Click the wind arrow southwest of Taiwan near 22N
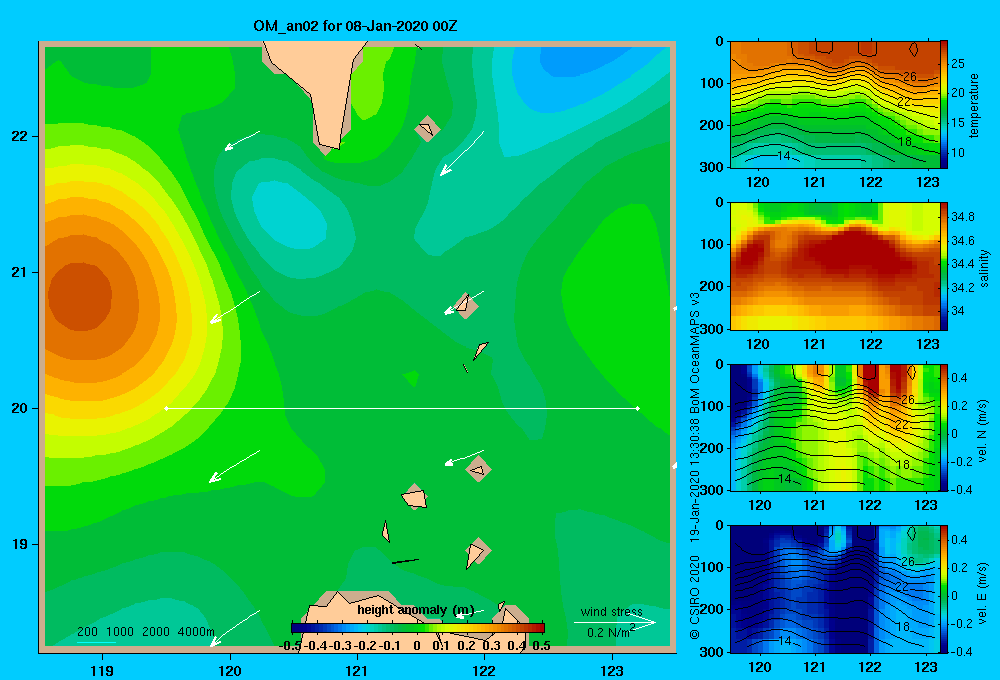This screenshot has width=1000, height=680. [x=242, y=141]
